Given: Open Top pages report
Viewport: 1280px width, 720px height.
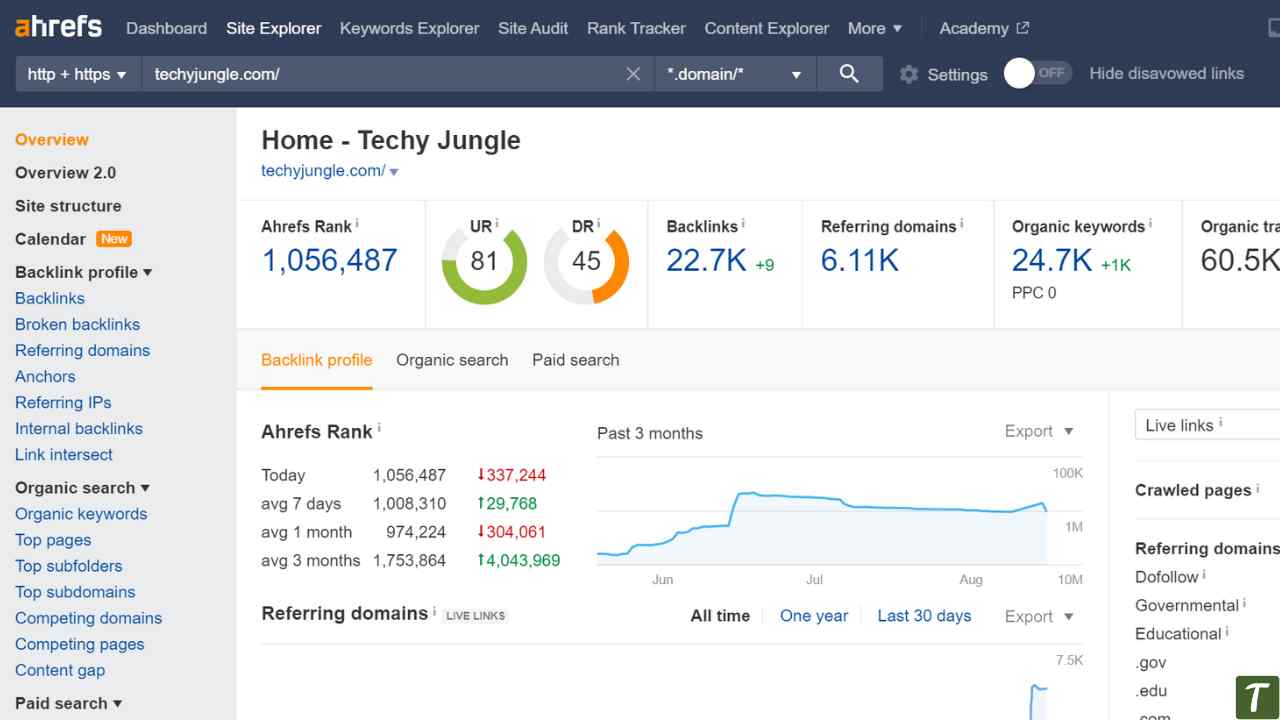Looking at the screenshot, I should (x=53, y=540).
